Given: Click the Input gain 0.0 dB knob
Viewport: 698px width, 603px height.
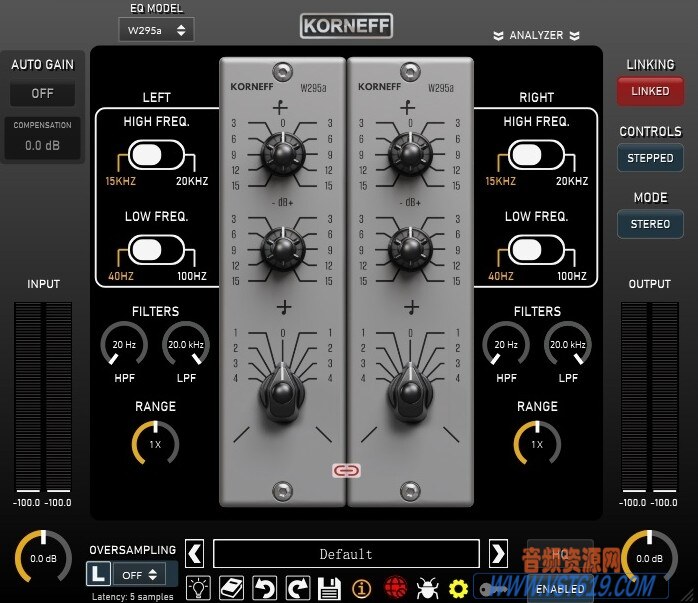Looking at the screenshot, I should click(43, 558).
